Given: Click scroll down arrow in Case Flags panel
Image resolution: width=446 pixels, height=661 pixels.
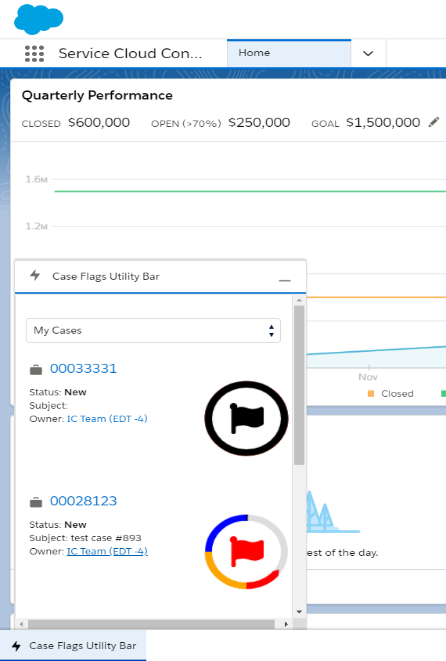Looking at the screenshot, I should 299,612.
